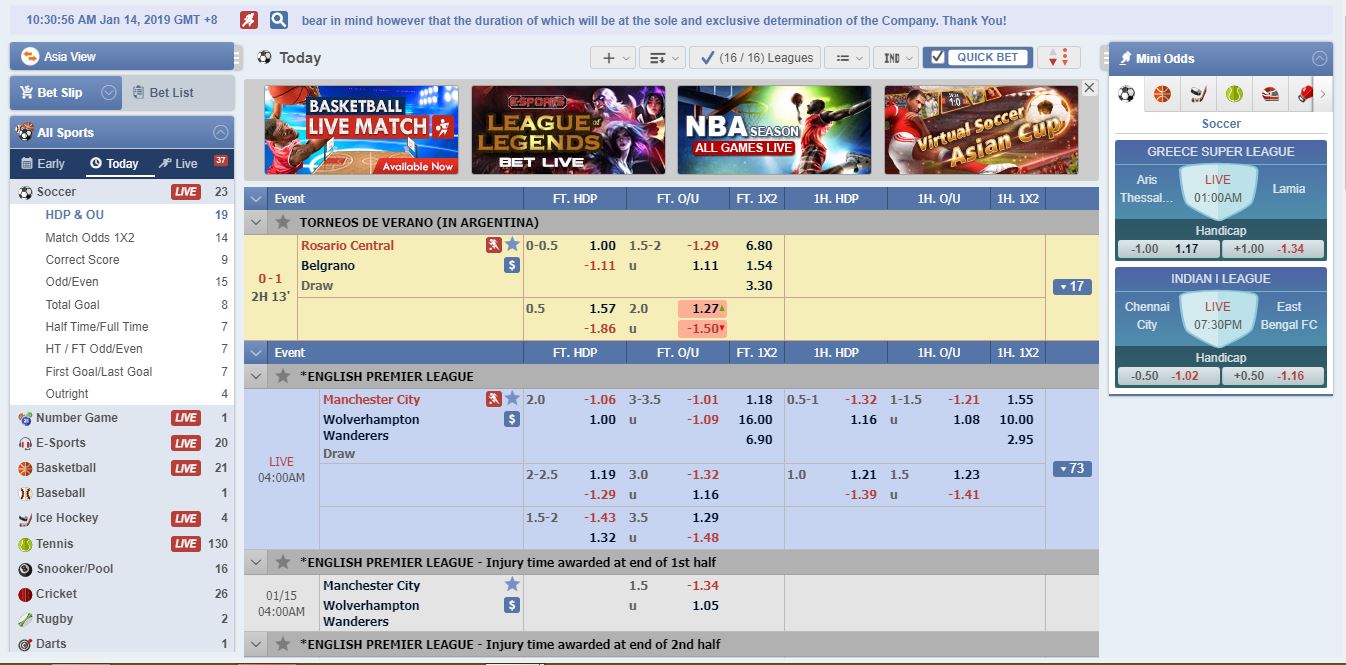This screenshot has height=665, width=1346.
Task: Open the NBA Season banner
Action: pyautogui.click(x=774, y=130)
